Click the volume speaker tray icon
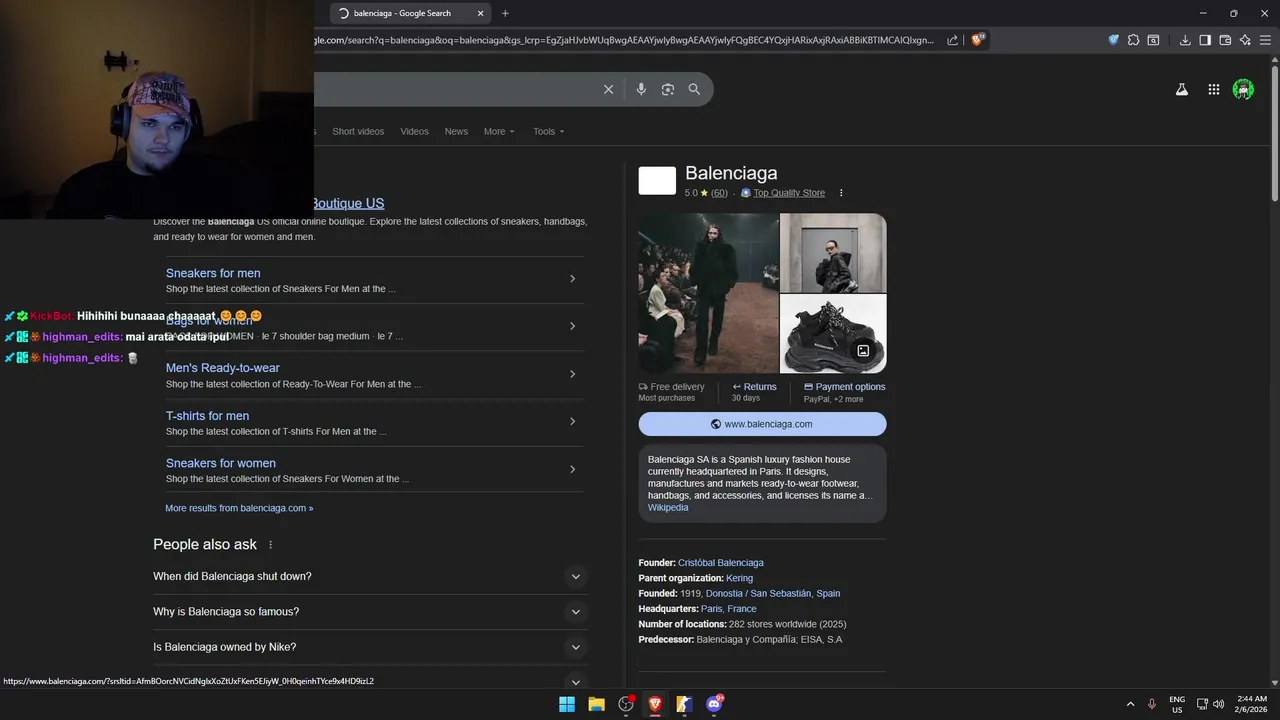This screenshot has width=1280, height=720. [x=1219, y=704]
